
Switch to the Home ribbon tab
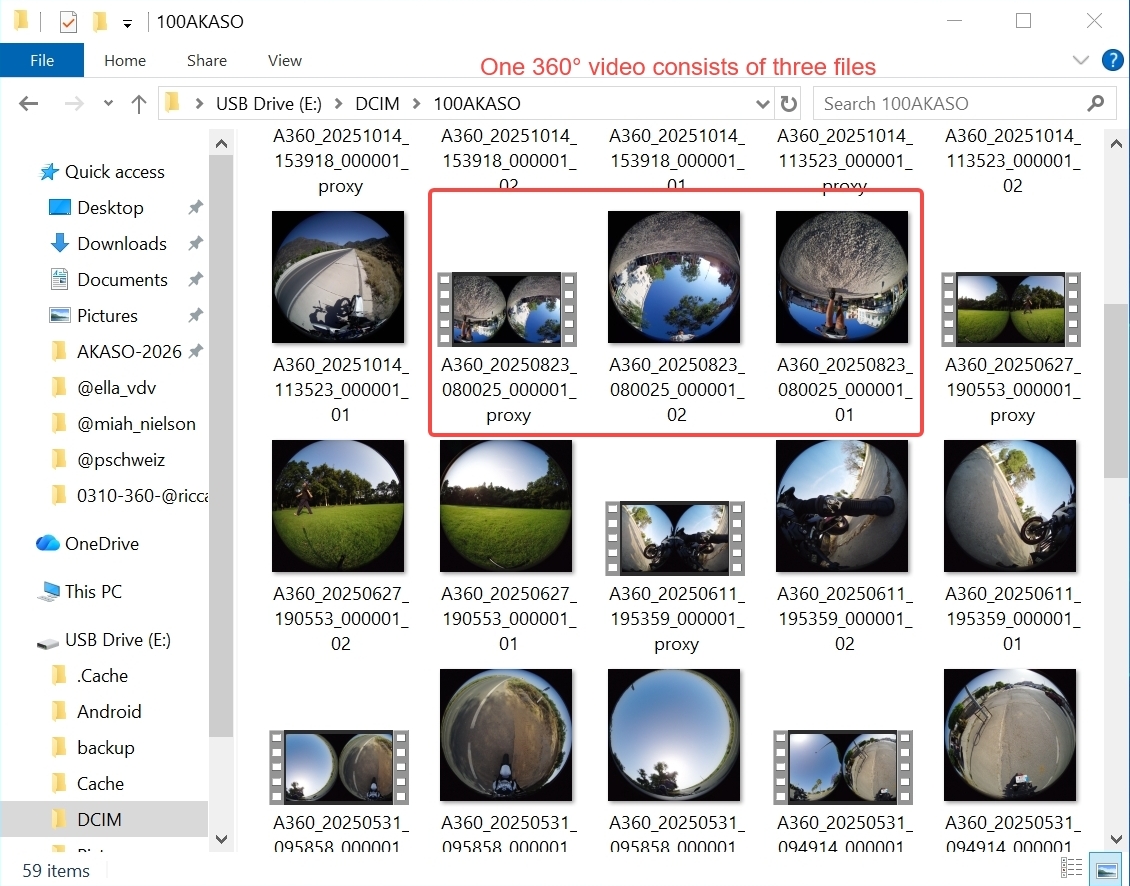tap(125, 61)
